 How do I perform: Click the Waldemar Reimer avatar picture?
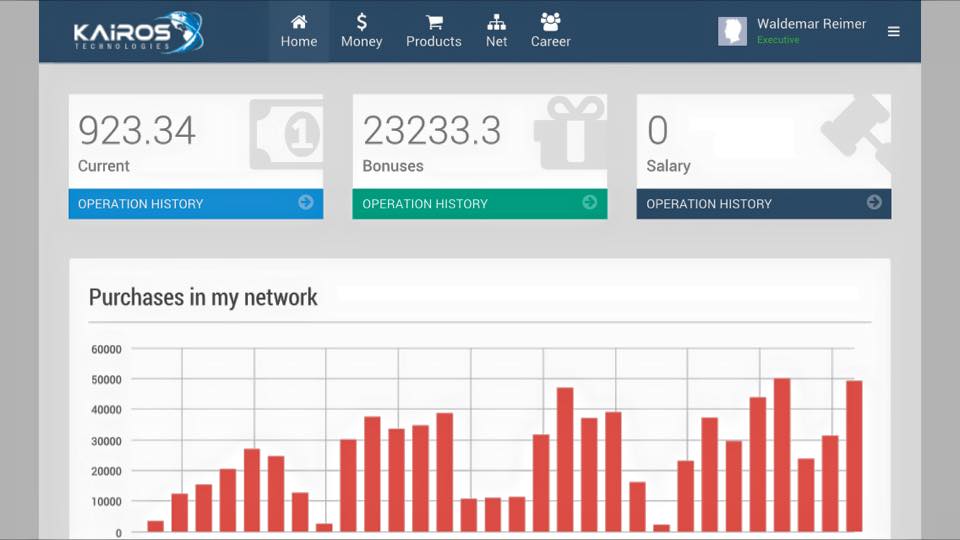tap(732, 31)
